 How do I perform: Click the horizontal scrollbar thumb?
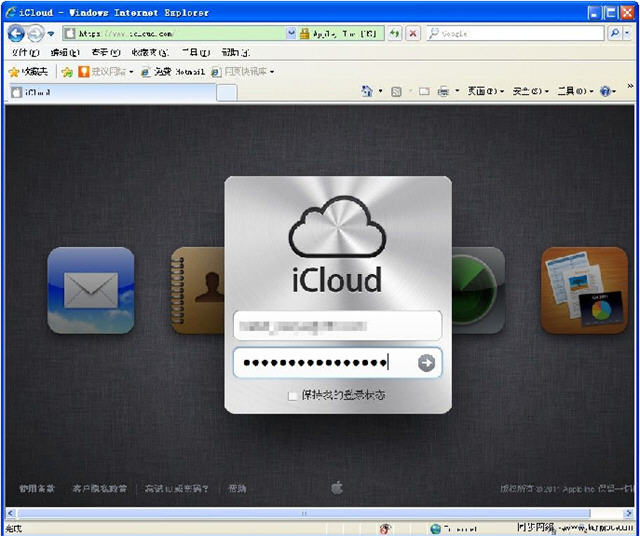pyautogui.click(x=304, y=513)
